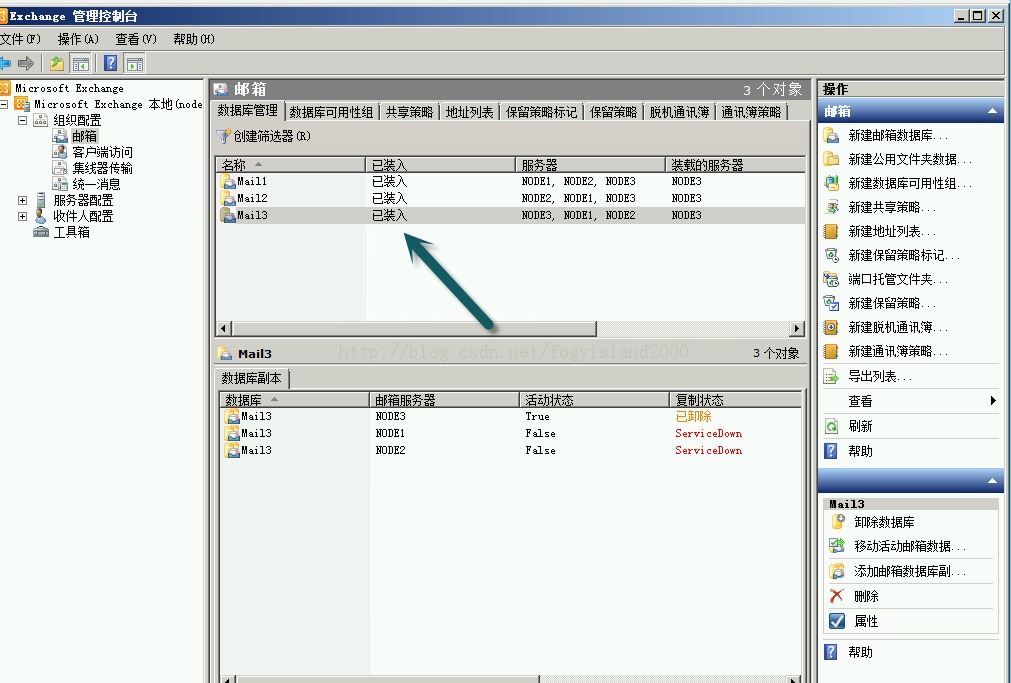Click the 帮助 link under the Mail3 actions
Screen dimensions: 1011x683
pyautogui.click(x=860, y=652)
